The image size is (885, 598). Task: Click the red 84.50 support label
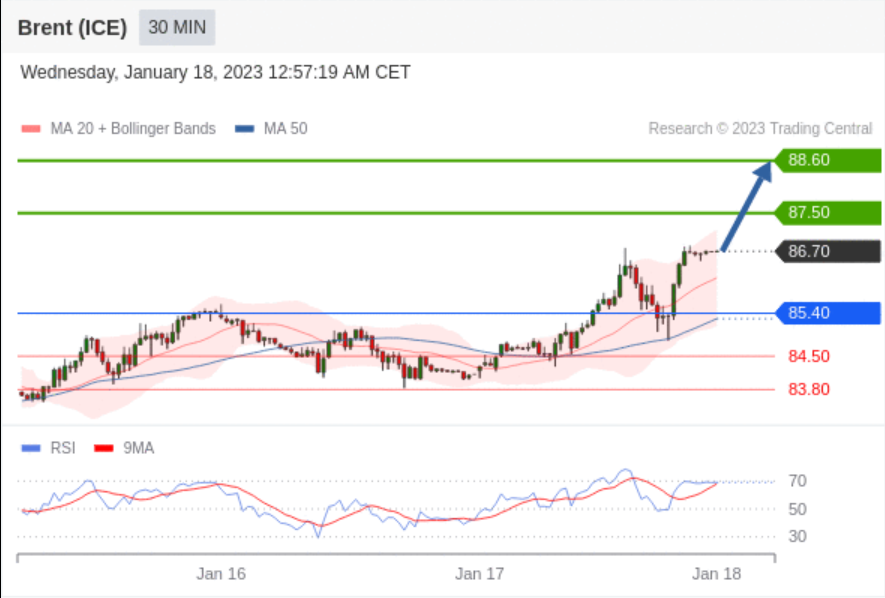pyautogui.click(x=809, y=357)
